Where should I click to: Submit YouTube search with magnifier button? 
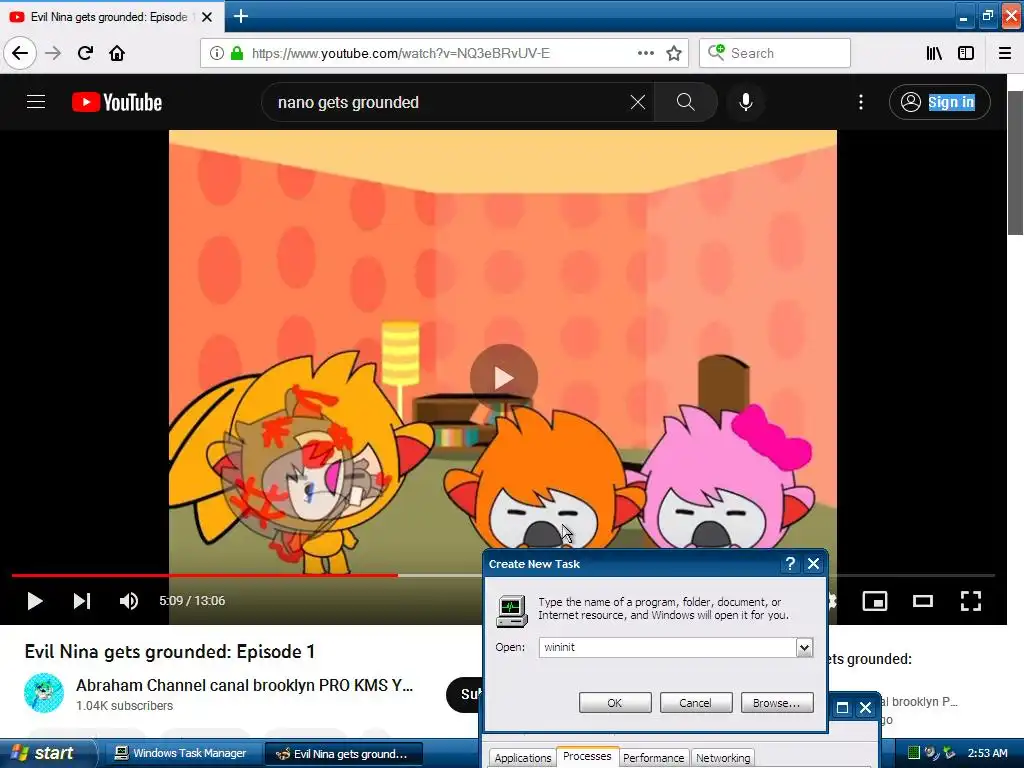pos(685,102)
